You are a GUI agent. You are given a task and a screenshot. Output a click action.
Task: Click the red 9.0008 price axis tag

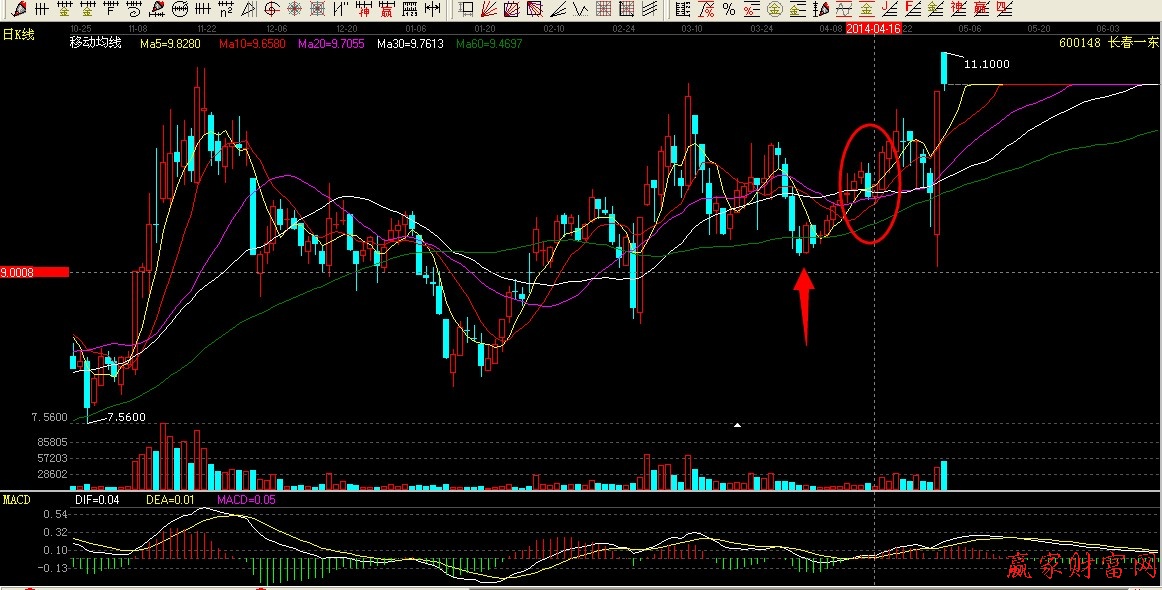coord(34,271)
